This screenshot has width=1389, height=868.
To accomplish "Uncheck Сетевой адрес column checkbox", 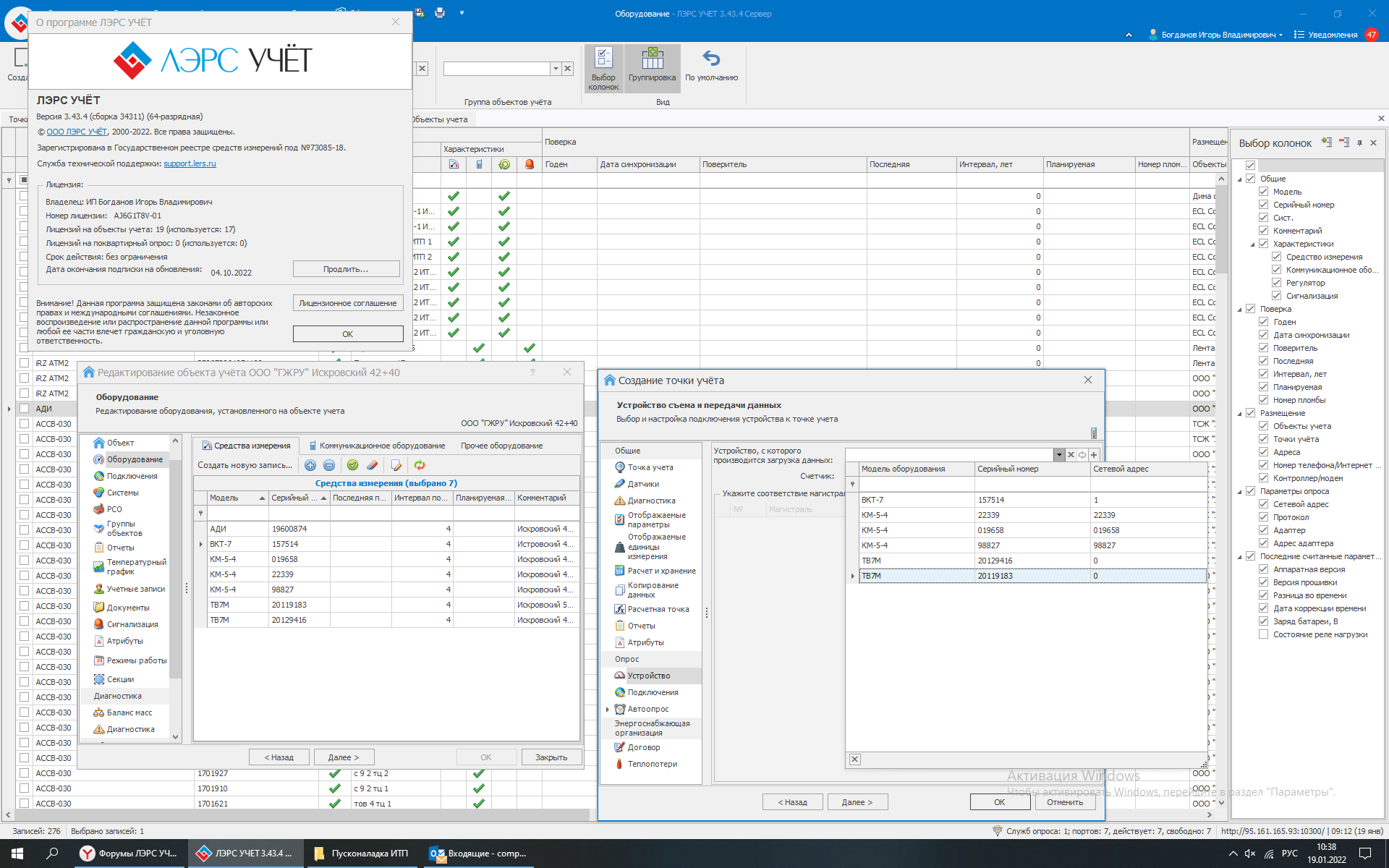I will (1263, 504).
